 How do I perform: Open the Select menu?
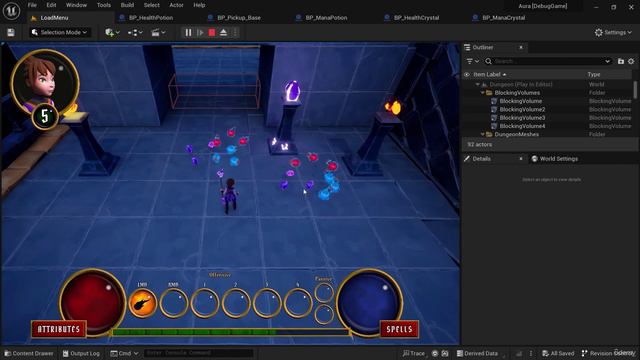pos(151,5)
